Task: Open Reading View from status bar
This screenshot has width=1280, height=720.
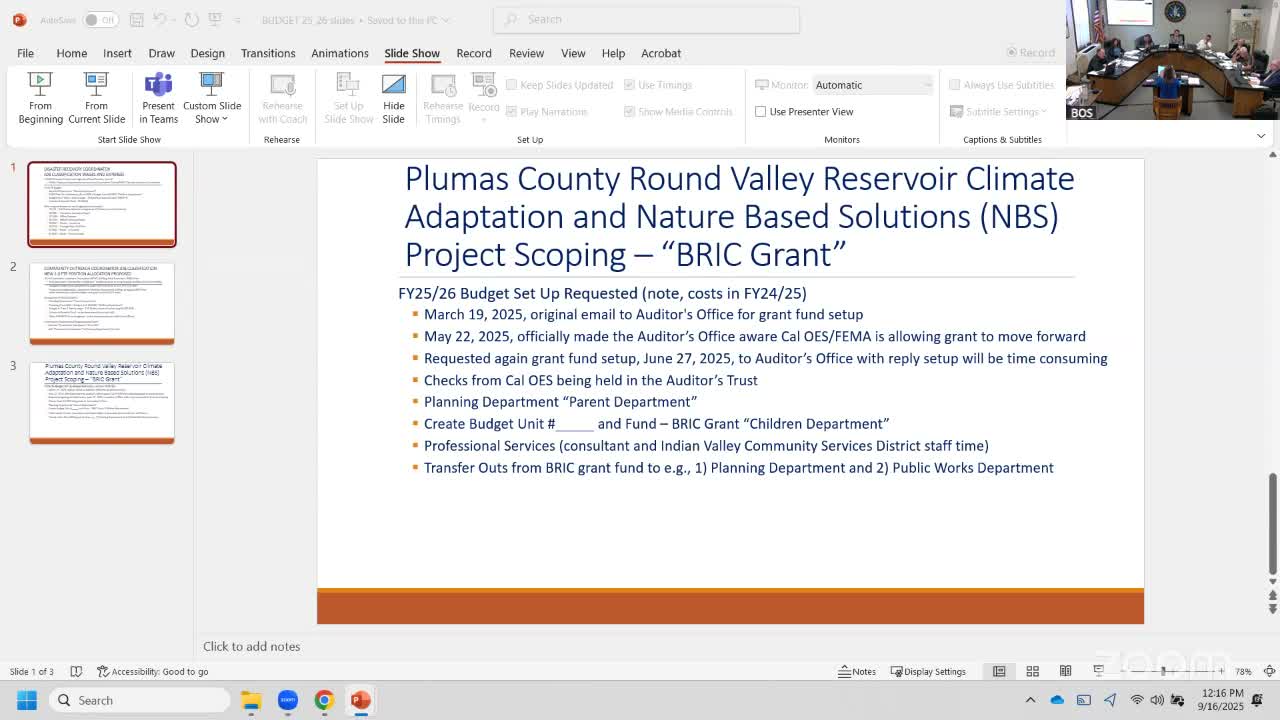Action: (x=1065, y=671)
